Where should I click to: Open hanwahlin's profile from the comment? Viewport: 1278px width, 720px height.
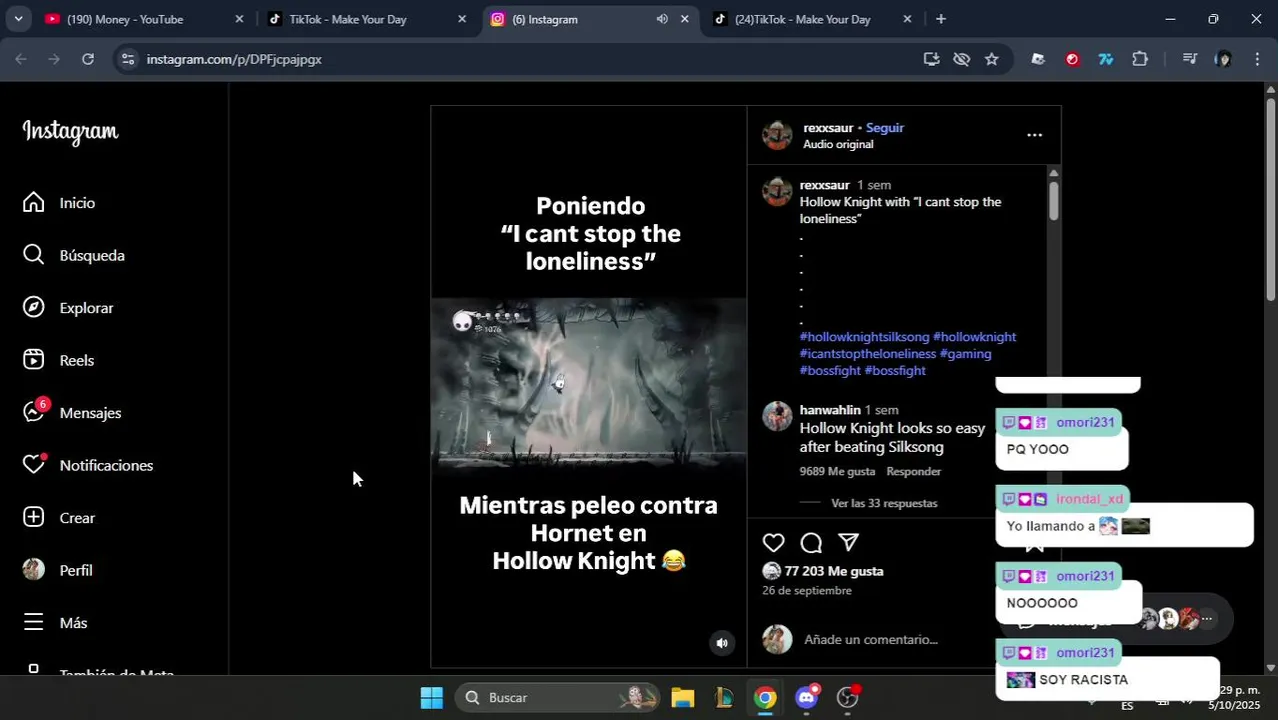(x=830, y=410)
